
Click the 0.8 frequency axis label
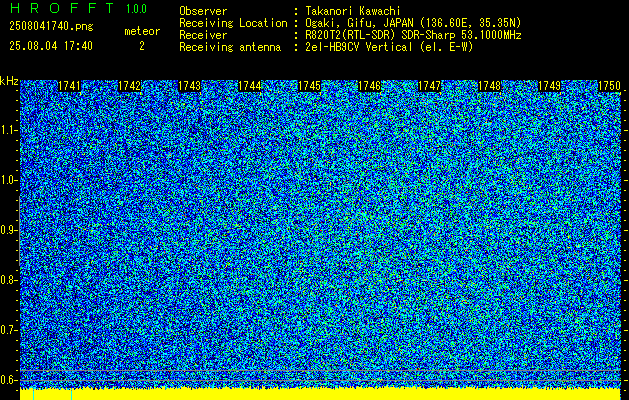[8, 280]
